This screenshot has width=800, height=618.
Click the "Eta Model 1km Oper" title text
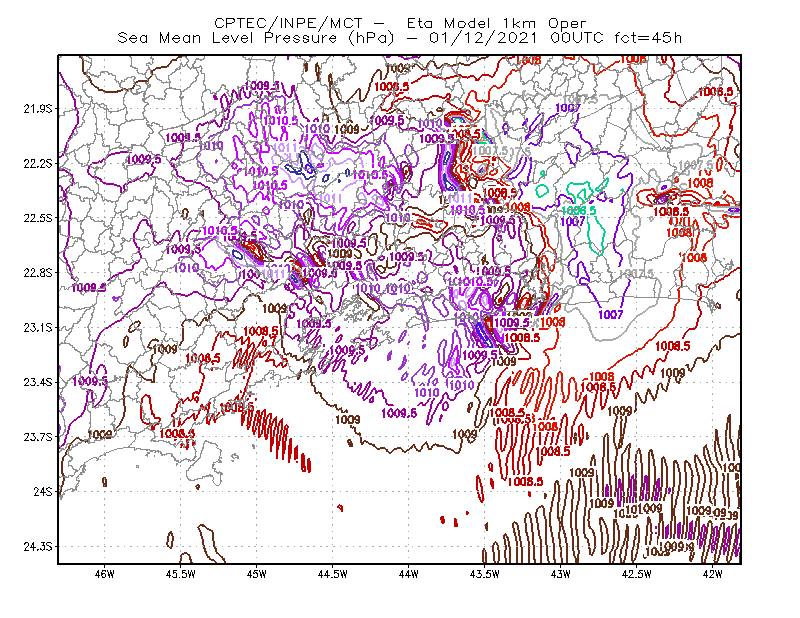click(x=496, y=23)
